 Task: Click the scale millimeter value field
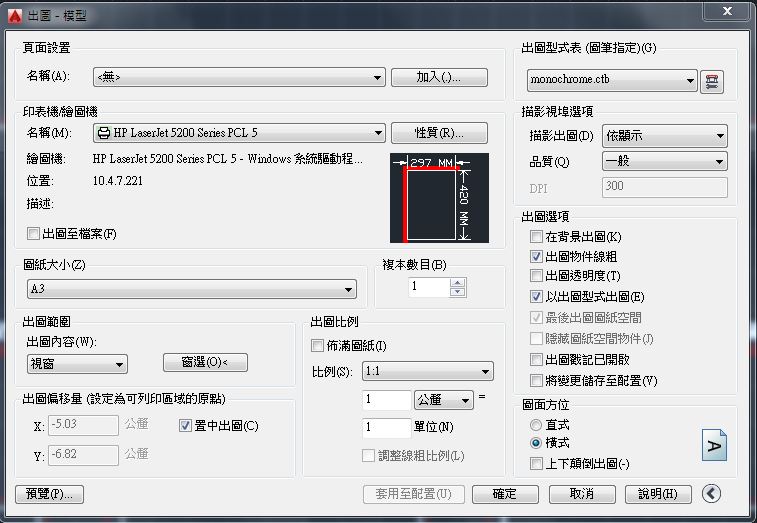tap(386, 400)
